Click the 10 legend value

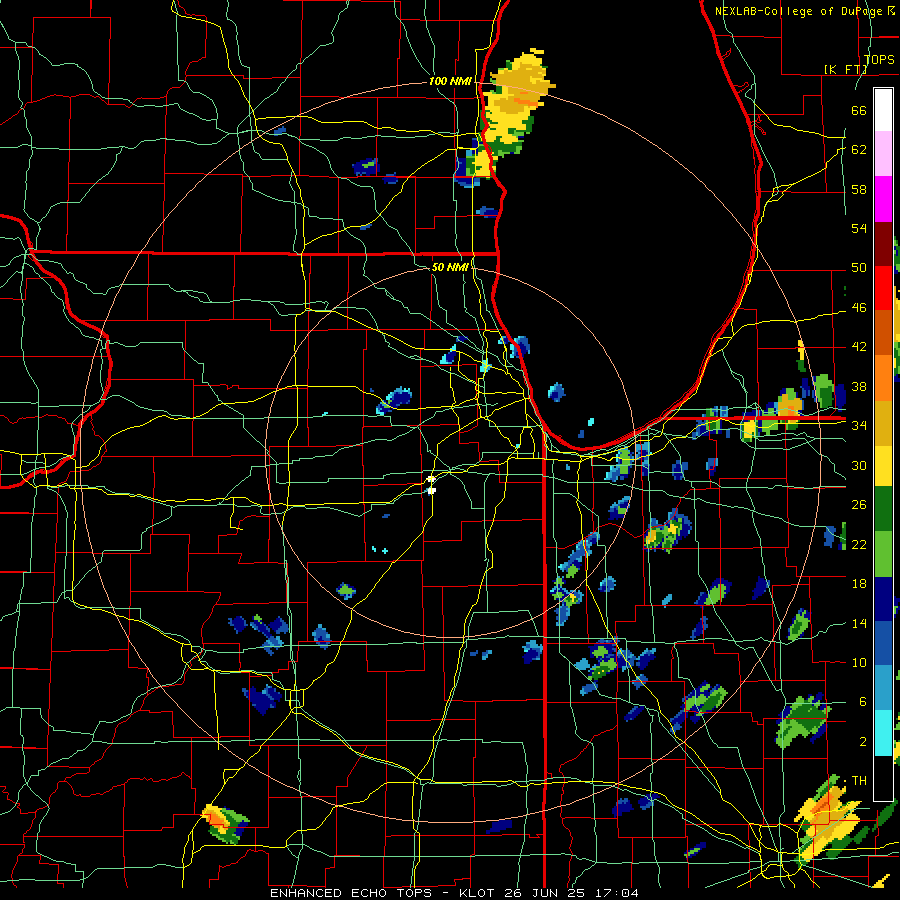pos(859,662)
